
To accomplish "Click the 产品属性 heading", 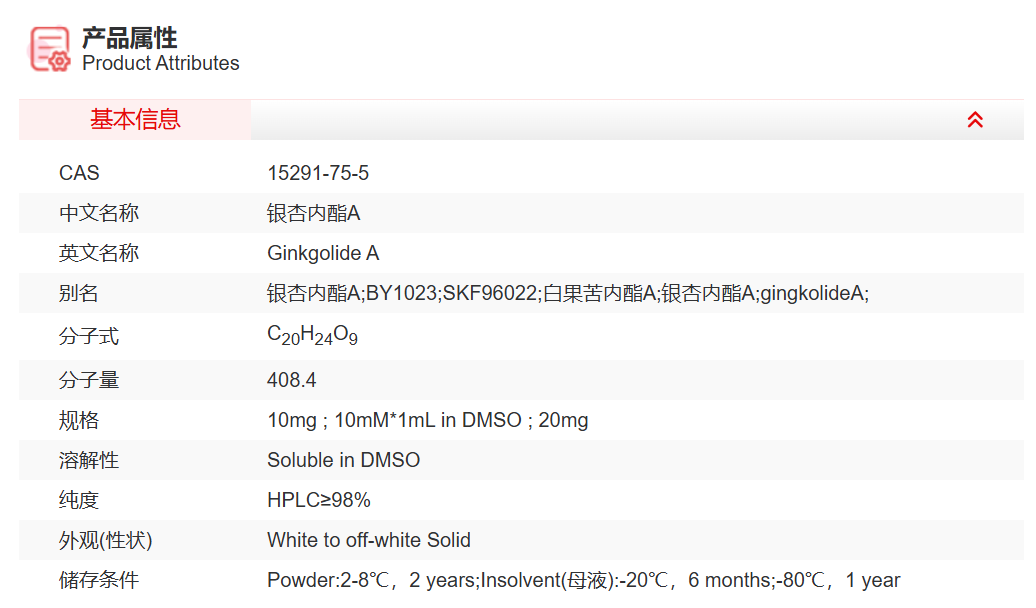I will (129, 38).
